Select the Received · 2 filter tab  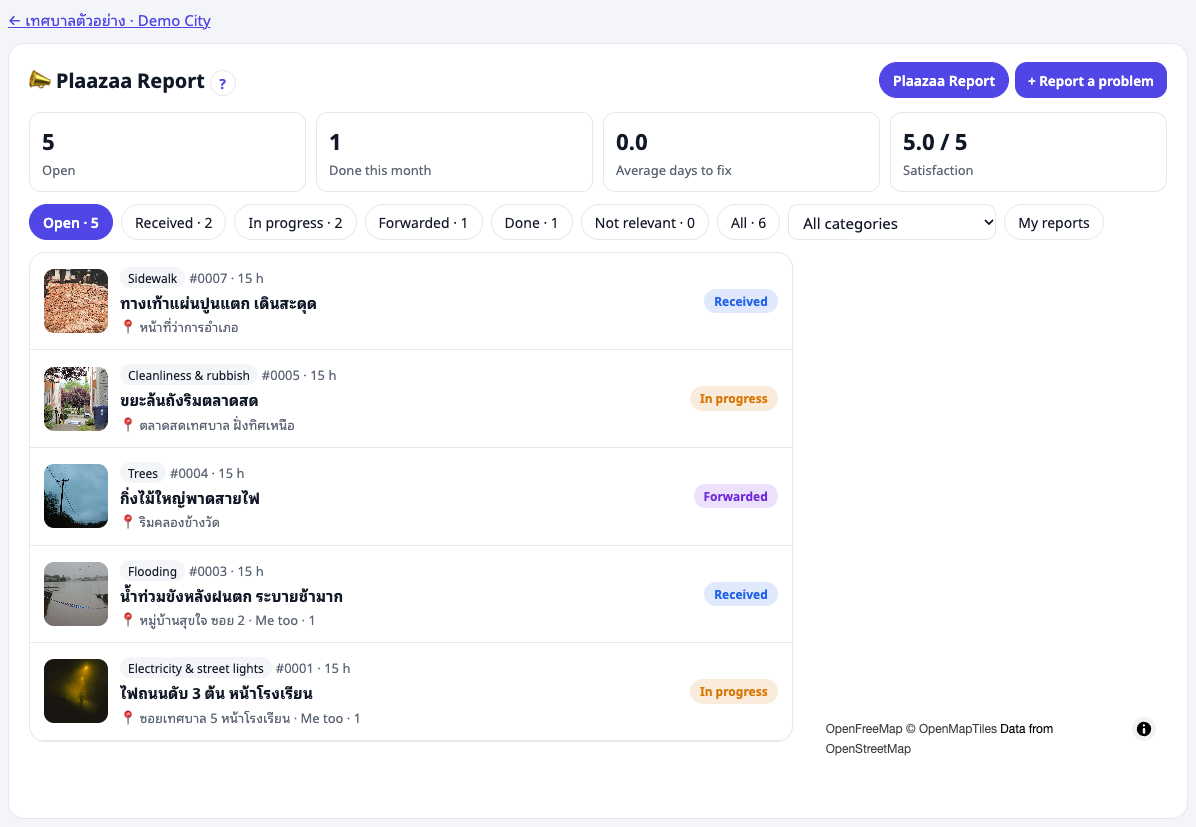174,223
